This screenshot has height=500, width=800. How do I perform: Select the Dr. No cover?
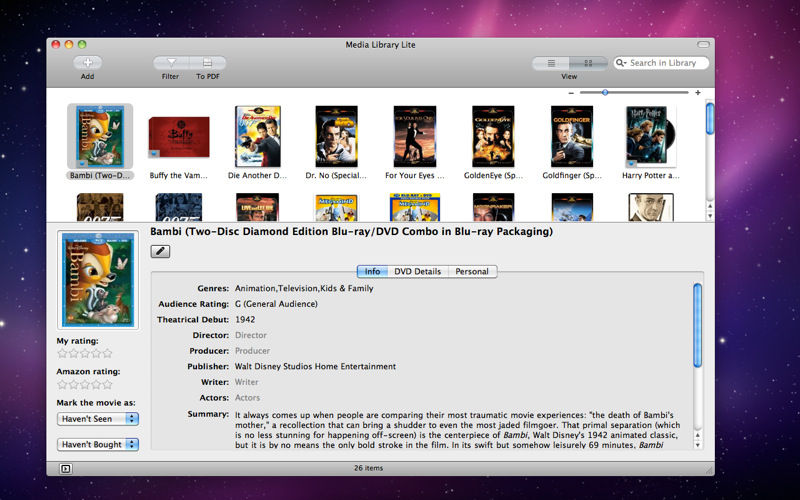pos(336,136)
